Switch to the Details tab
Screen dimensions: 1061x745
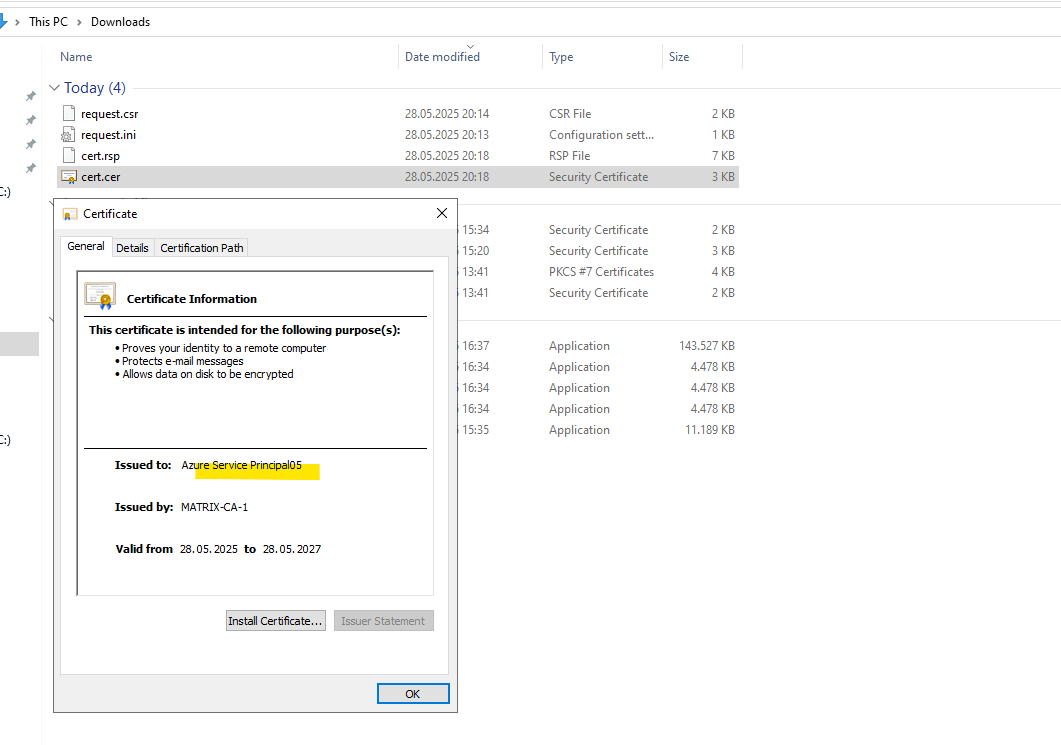(132, 248)
